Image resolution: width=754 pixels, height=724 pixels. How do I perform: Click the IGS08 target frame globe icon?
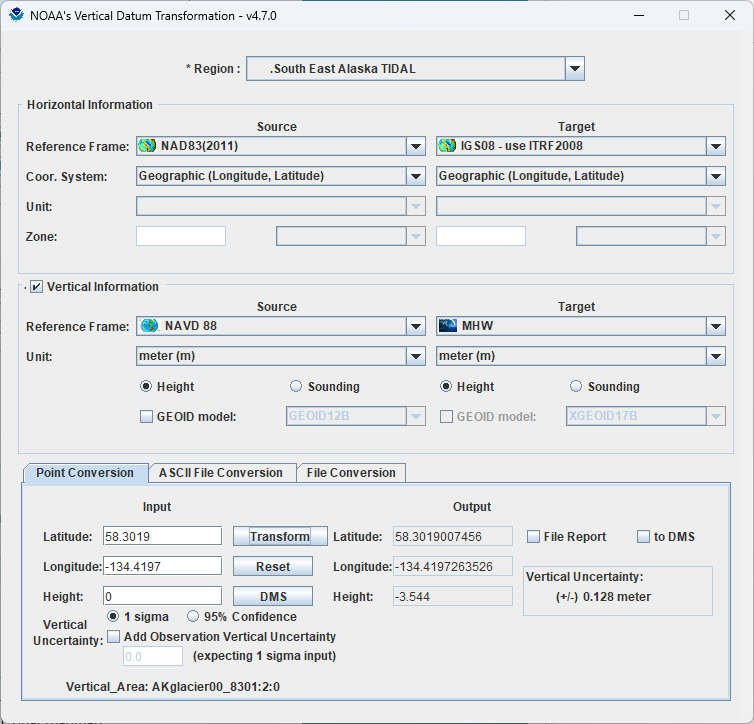pos(447,146)
